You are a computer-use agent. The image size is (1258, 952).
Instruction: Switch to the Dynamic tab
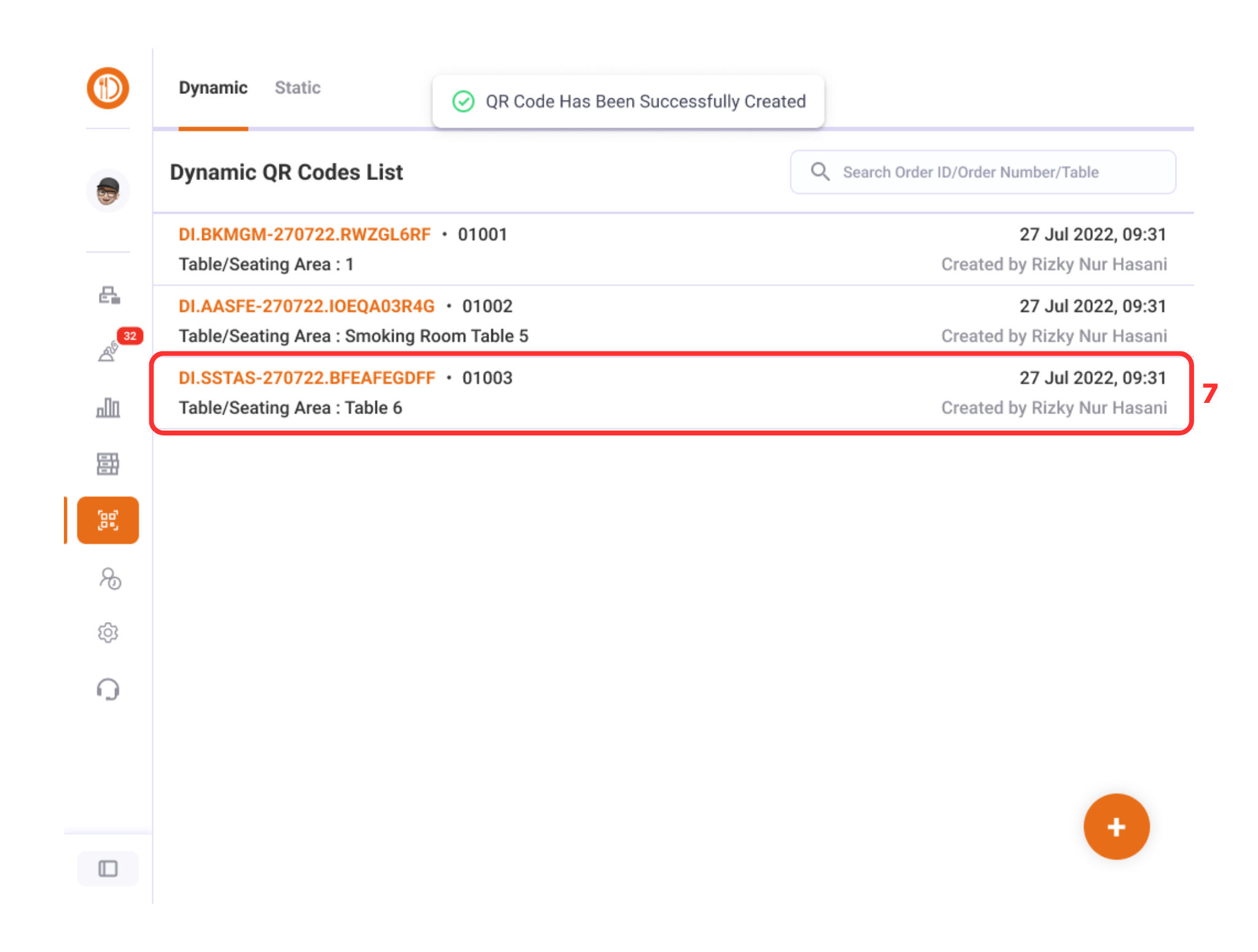[213, 88]
